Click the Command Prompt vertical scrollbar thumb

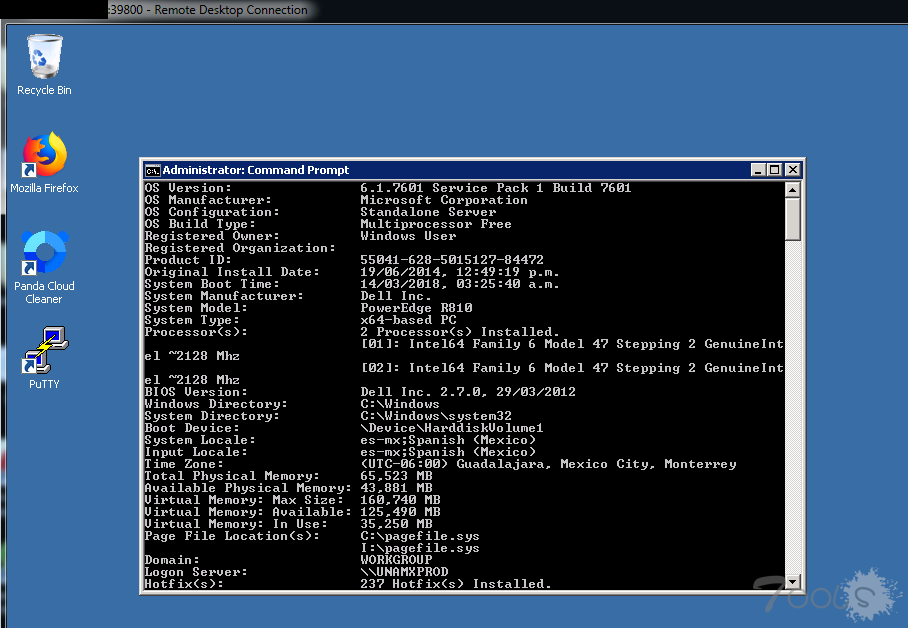point(792,218)
